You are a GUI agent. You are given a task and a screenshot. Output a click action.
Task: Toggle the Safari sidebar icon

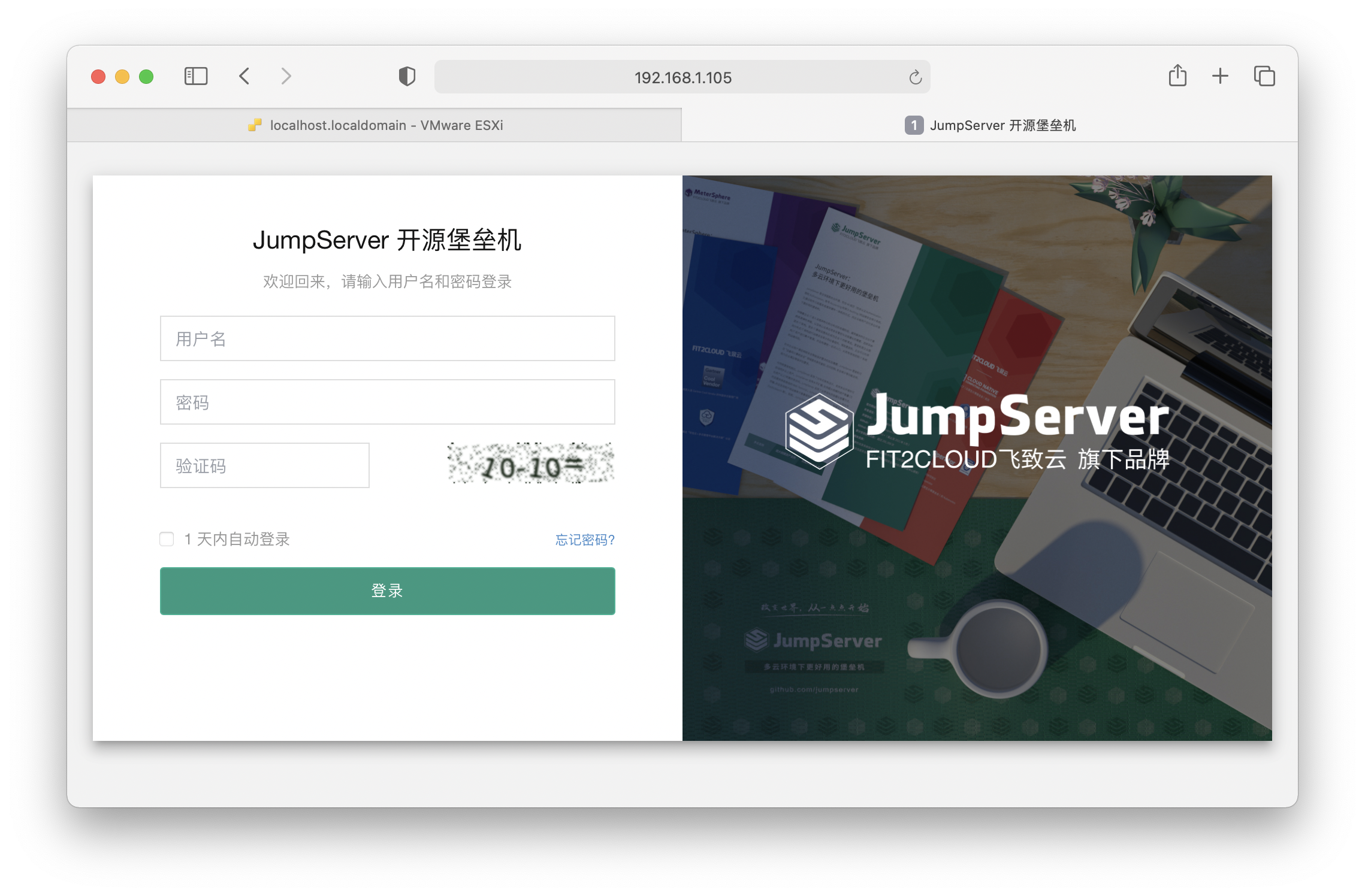coord(195,77)
